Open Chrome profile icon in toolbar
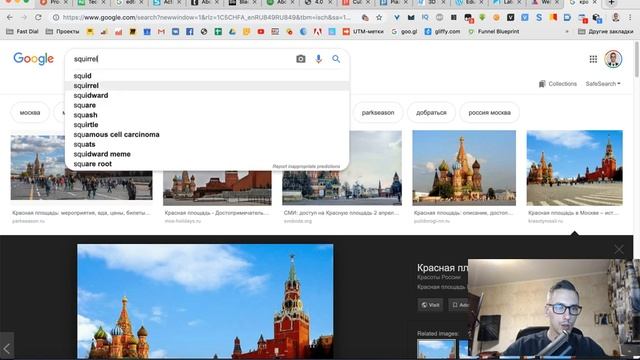This screenshot has height=360, width=640. point(616,18)
